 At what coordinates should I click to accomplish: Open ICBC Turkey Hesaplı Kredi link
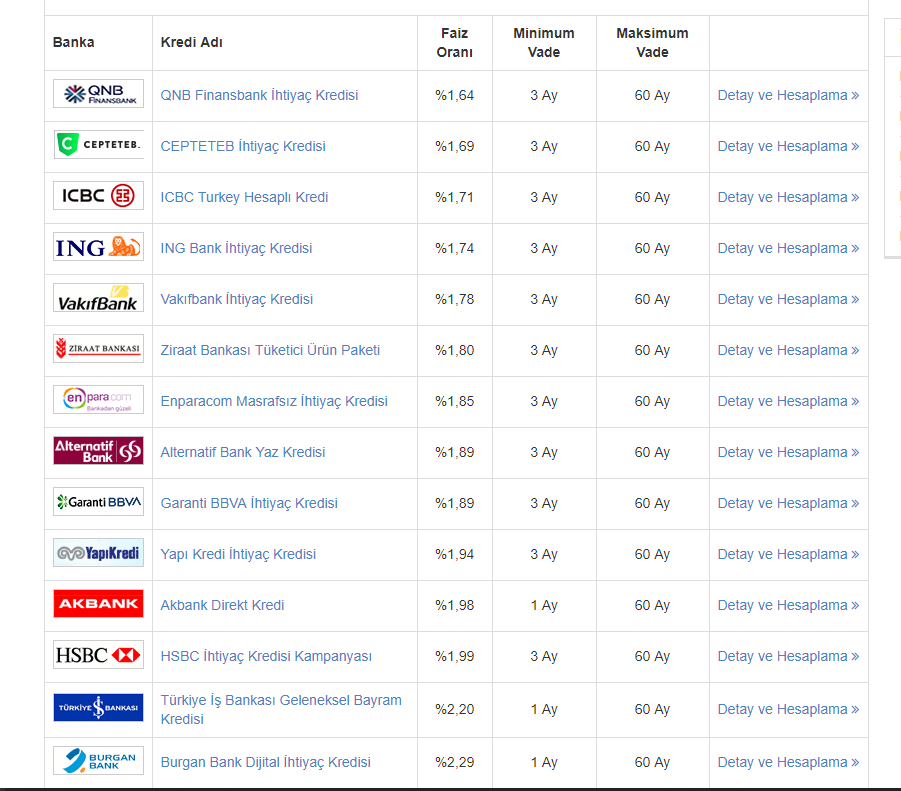[x=244, y=197]
